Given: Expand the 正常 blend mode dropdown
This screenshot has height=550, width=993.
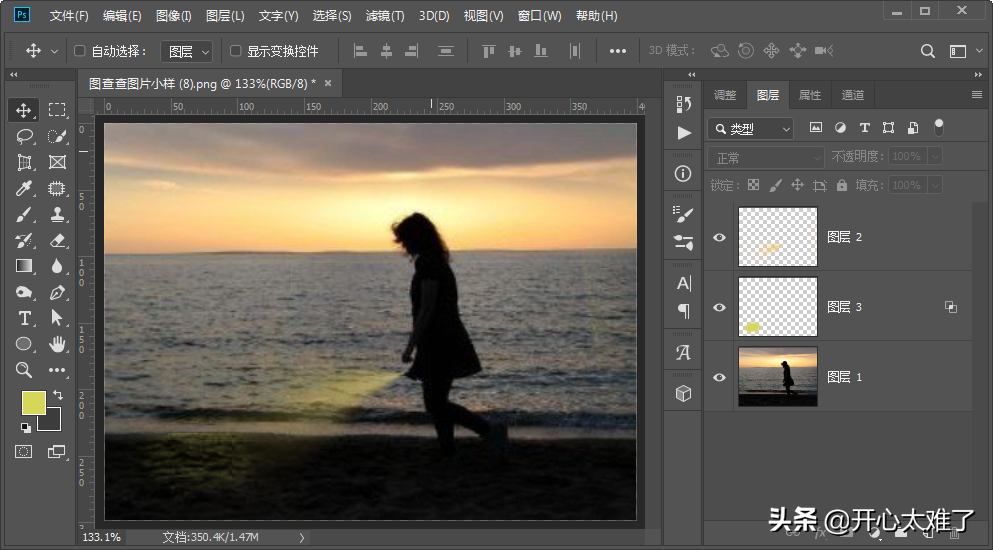Looking at the screenshot, I should 765,158.
